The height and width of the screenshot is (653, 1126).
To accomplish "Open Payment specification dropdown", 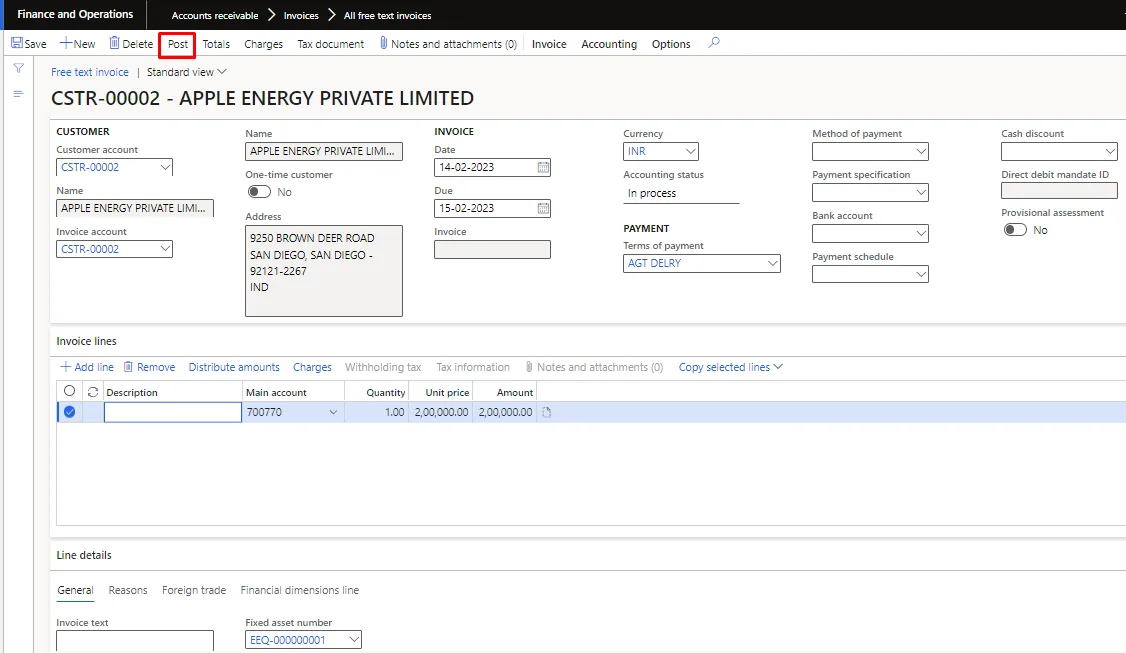I will [921, 193].
